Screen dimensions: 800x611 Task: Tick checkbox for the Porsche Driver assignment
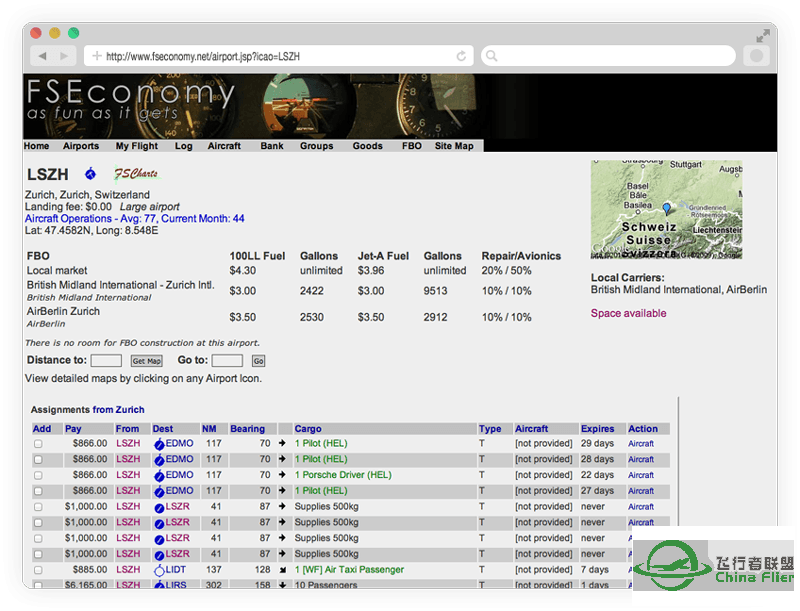pyautogui.click(x=38, y=475)
